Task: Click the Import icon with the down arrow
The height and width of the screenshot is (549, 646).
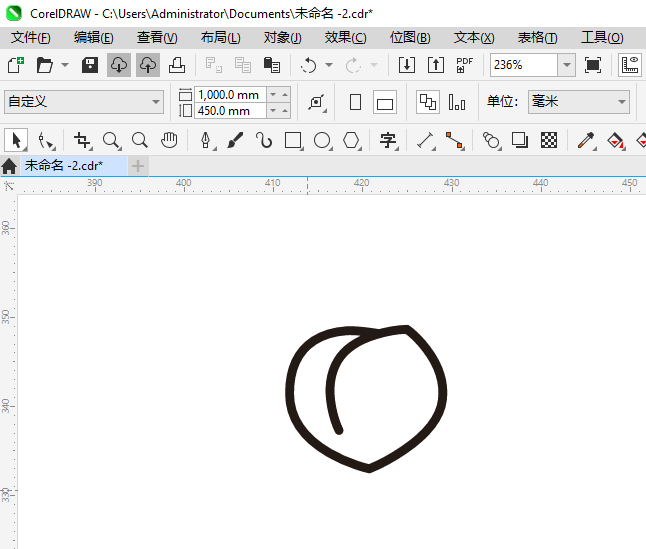Action: point(407,65)
